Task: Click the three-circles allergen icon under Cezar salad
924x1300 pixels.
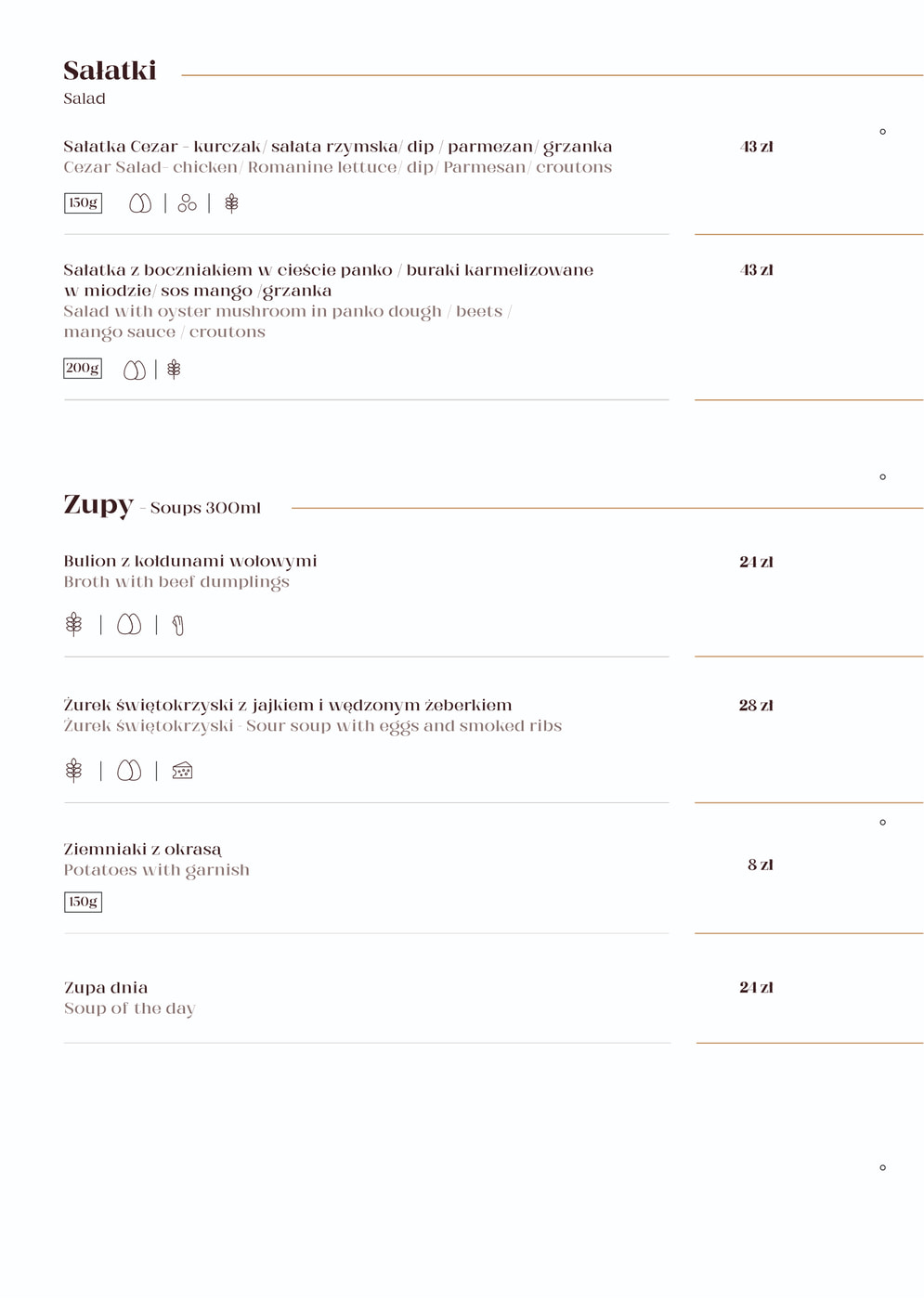Action: (188, 203)
